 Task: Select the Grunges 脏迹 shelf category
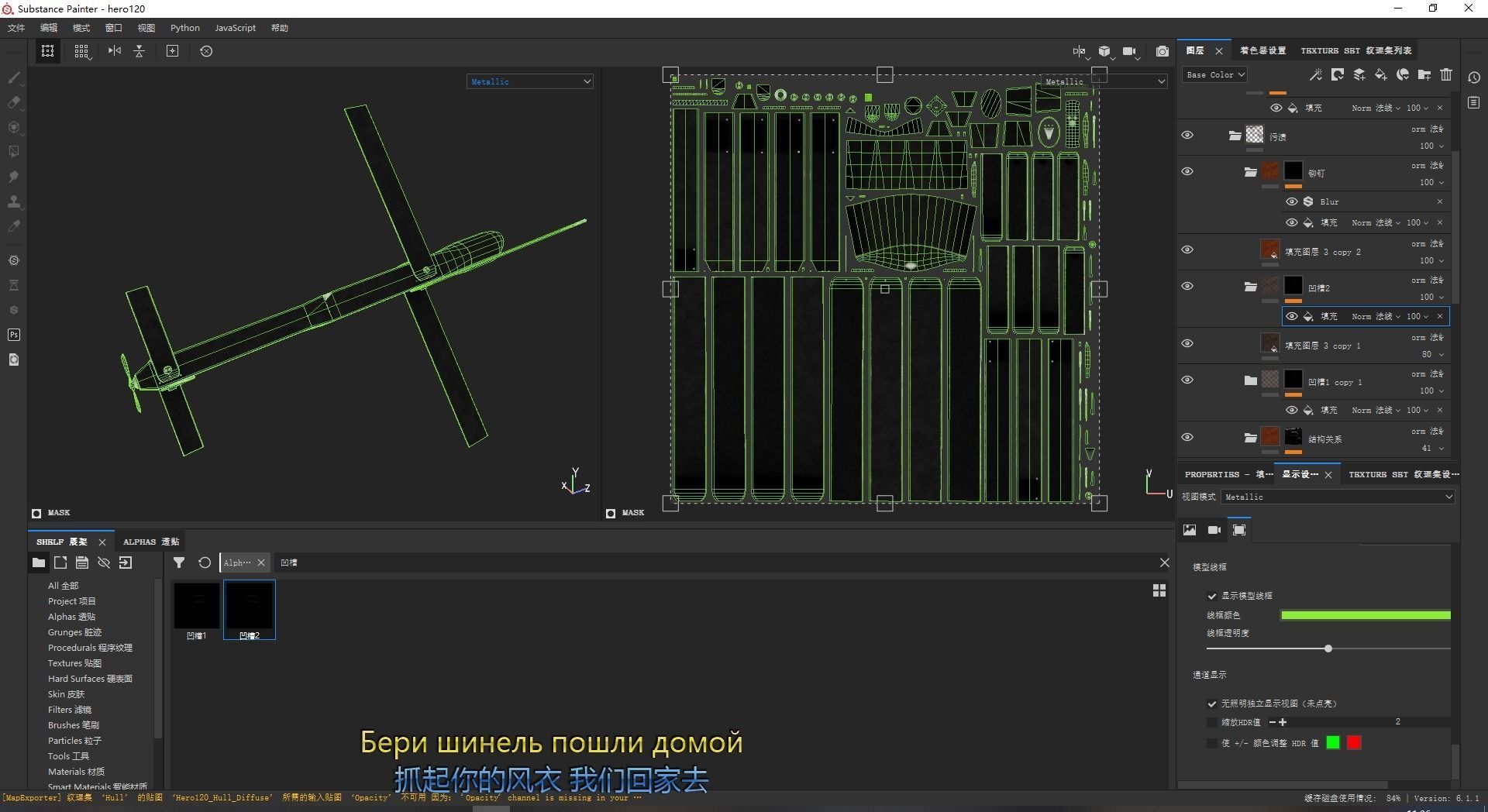click(x=74, y=632)
